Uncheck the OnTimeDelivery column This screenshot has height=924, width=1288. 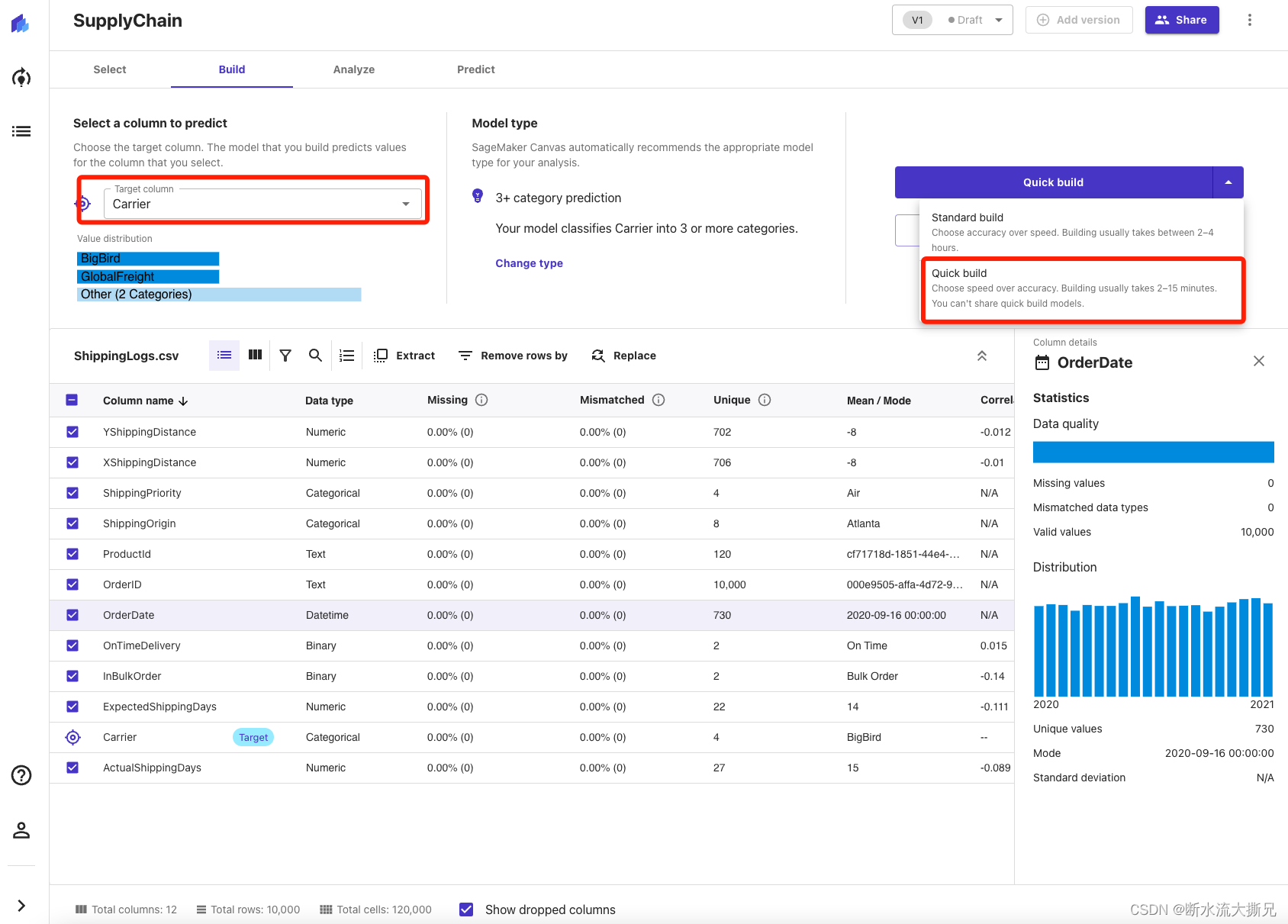click(72, 646)
